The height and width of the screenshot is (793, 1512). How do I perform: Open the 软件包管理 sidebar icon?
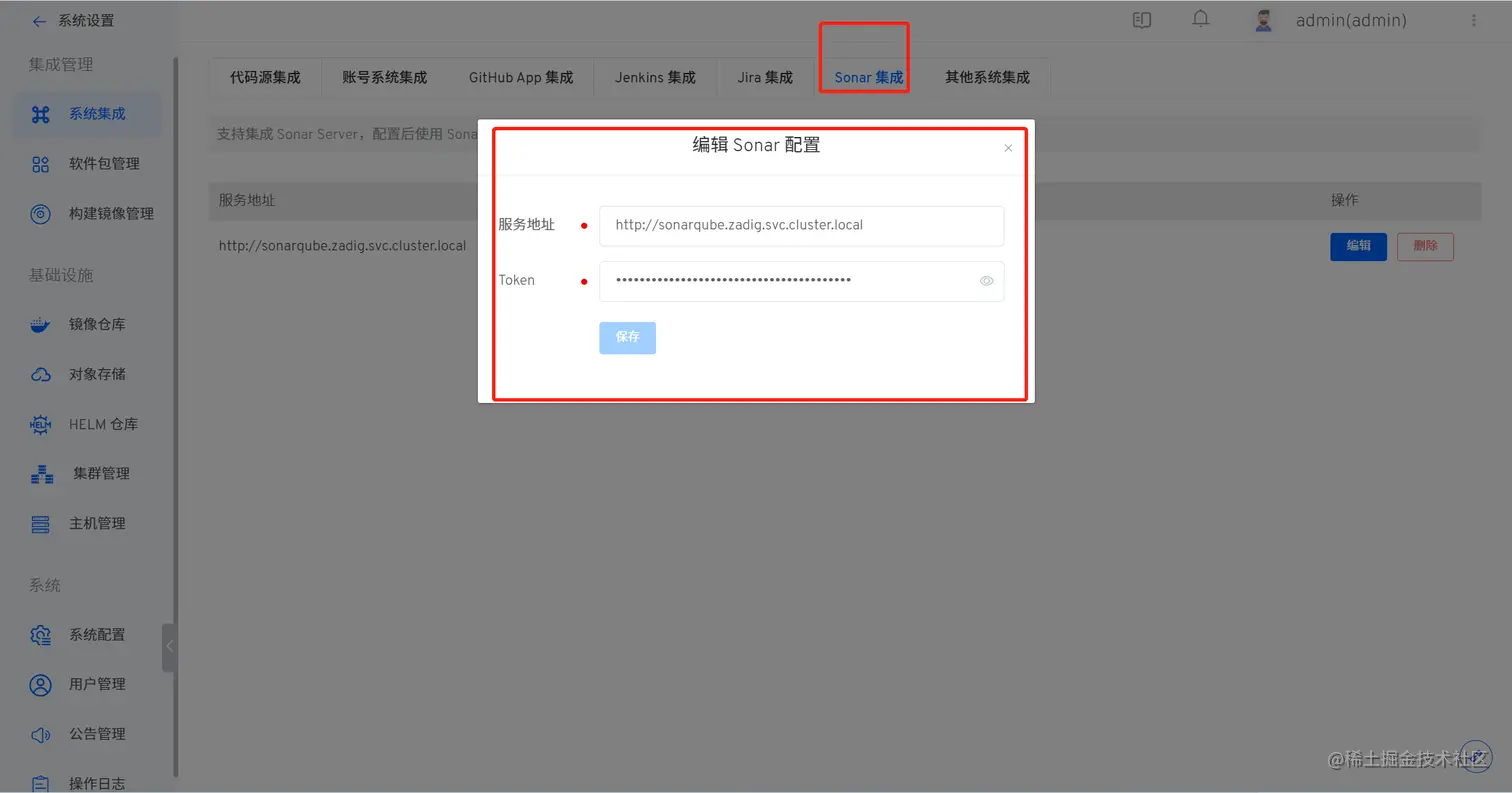point(40,164)
